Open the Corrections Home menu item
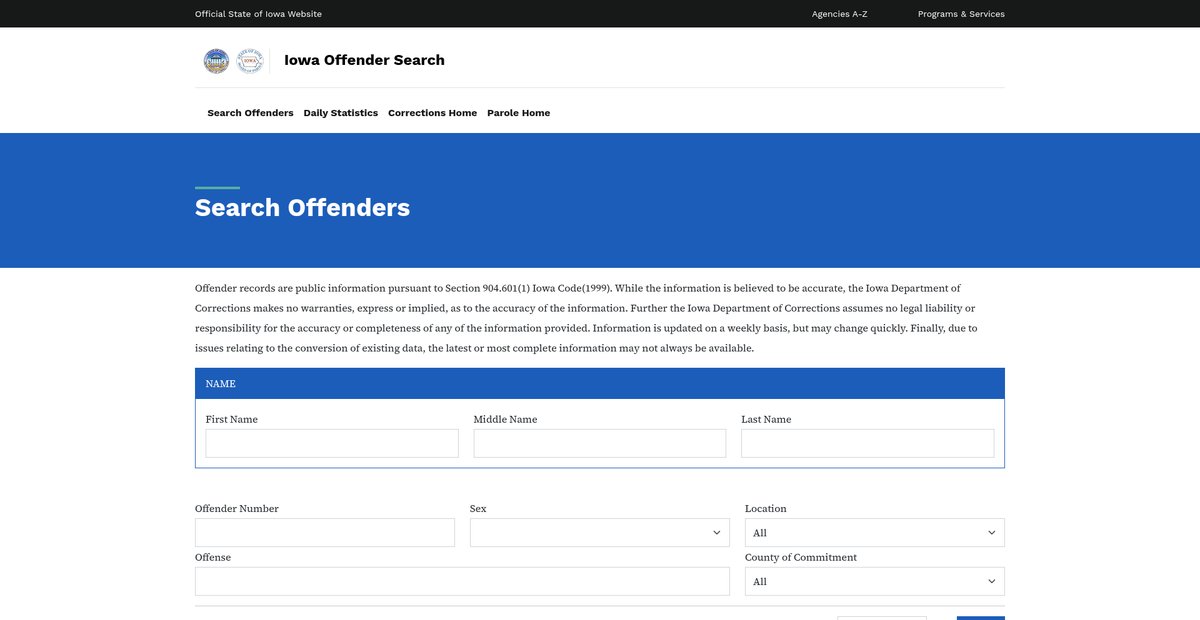The width and height of the screenshot is (1200, 620). (432, 113)
